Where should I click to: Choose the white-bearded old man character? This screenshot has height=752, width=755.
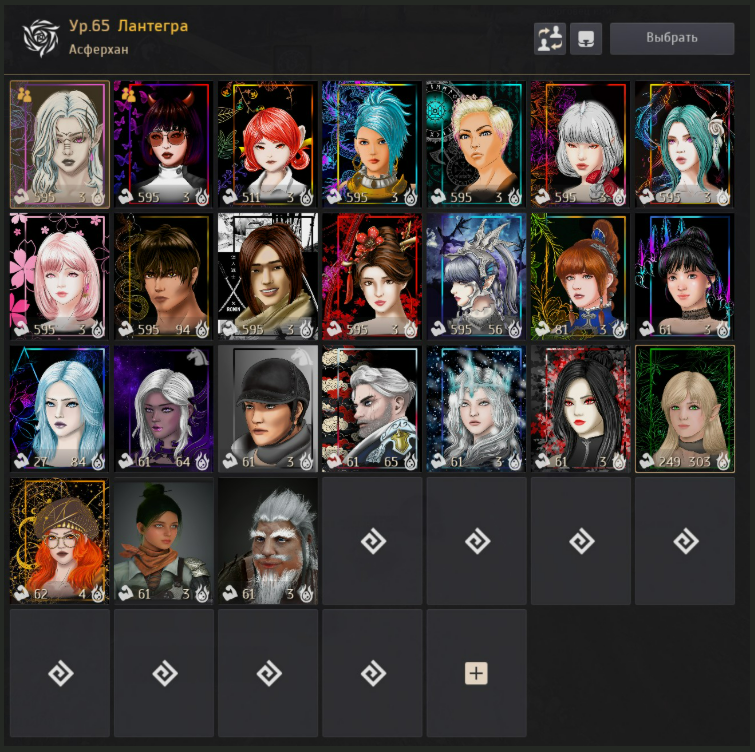(x=268, y=541)
